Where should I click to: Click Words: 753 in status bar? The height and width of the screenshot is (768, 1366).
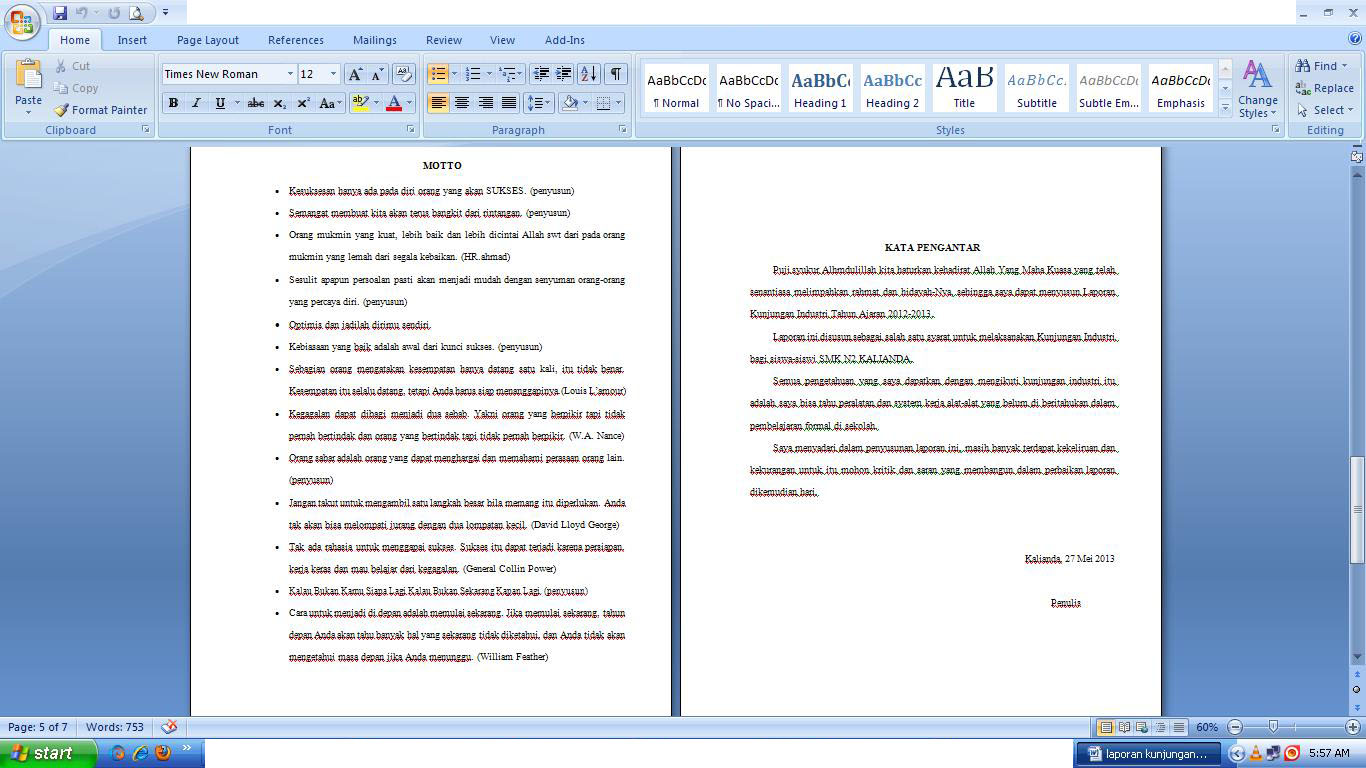114,727
